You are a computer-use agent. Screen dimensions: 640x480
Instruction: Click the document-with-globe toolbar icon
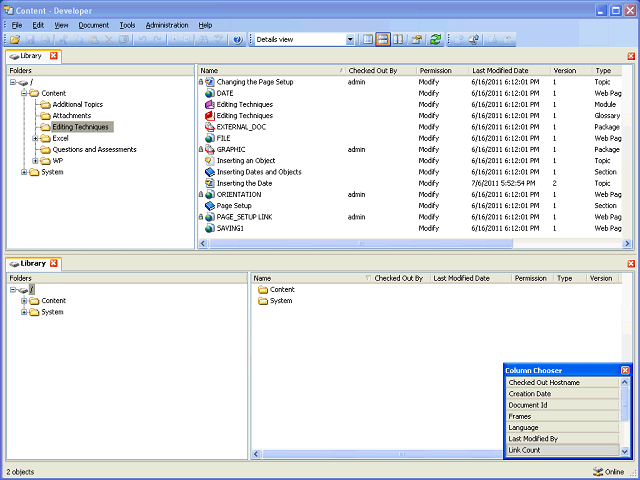[x=473, y=40]
